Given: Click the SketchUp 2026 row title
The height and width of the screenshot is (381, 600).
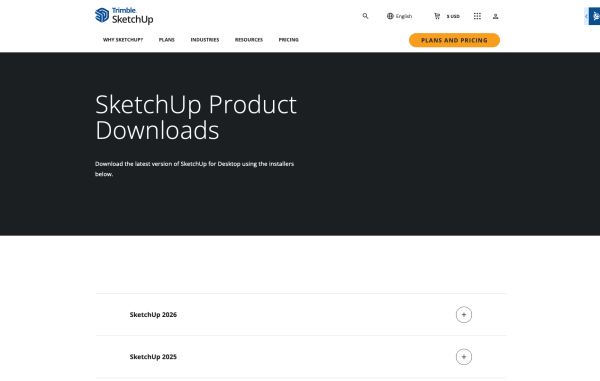Looking at the screenshot, I should 153,315.
